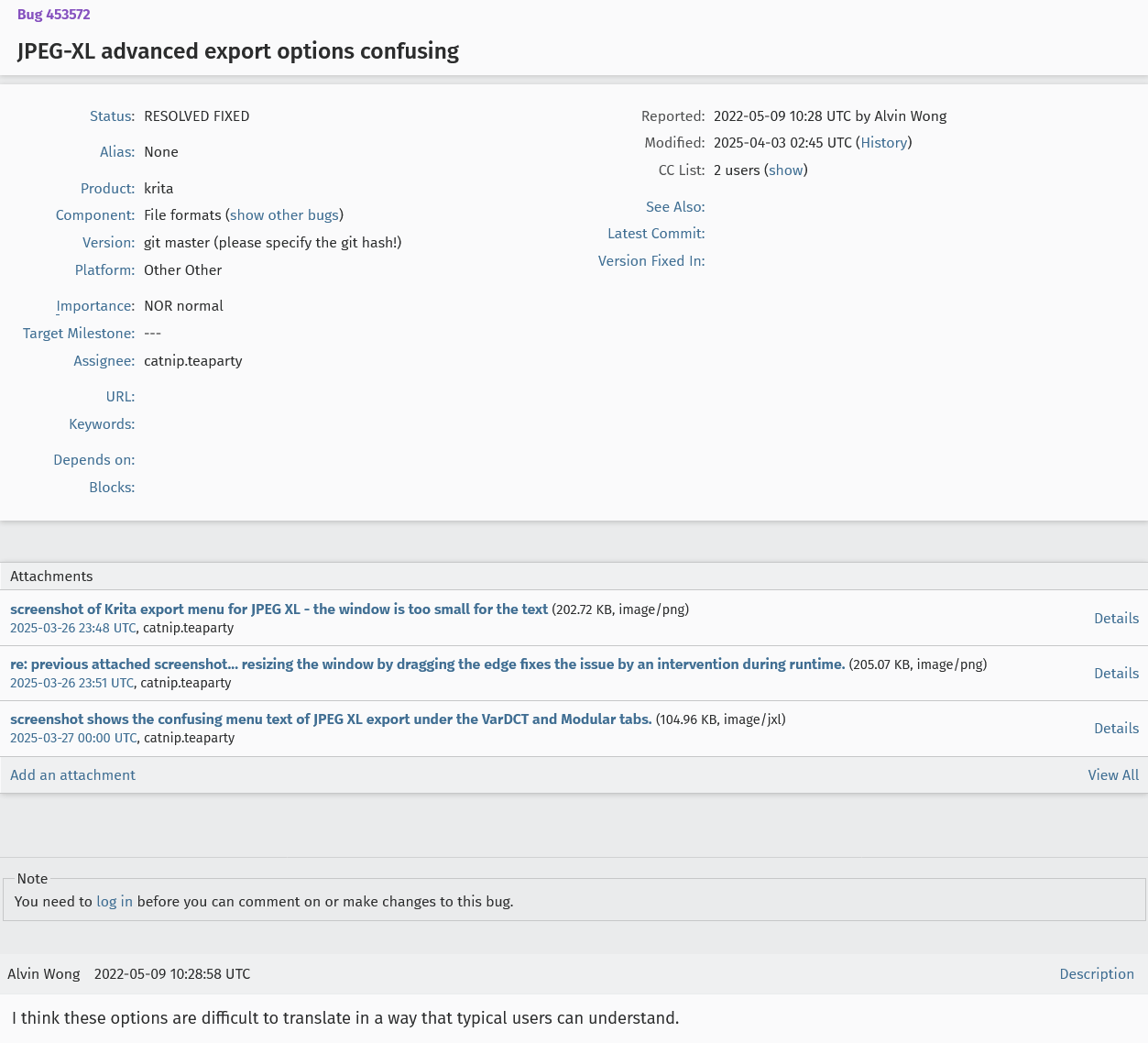Open the Alias field label link
The width and height of the screenshot is (1148, 1043).
(115, 152)
